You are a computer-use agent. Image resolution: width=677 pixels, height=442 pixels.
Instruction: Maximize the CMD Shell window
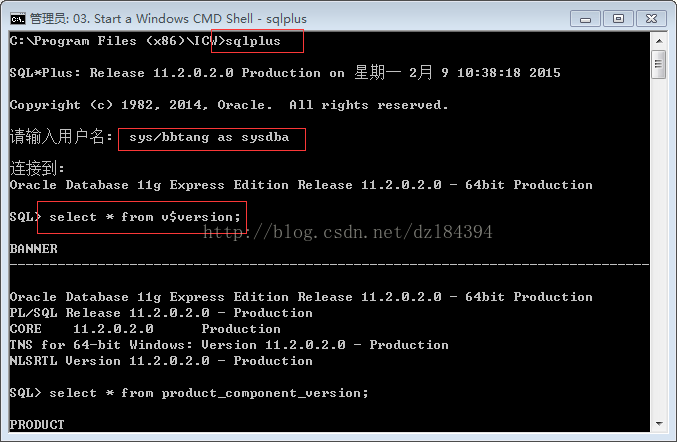[618, 19]
